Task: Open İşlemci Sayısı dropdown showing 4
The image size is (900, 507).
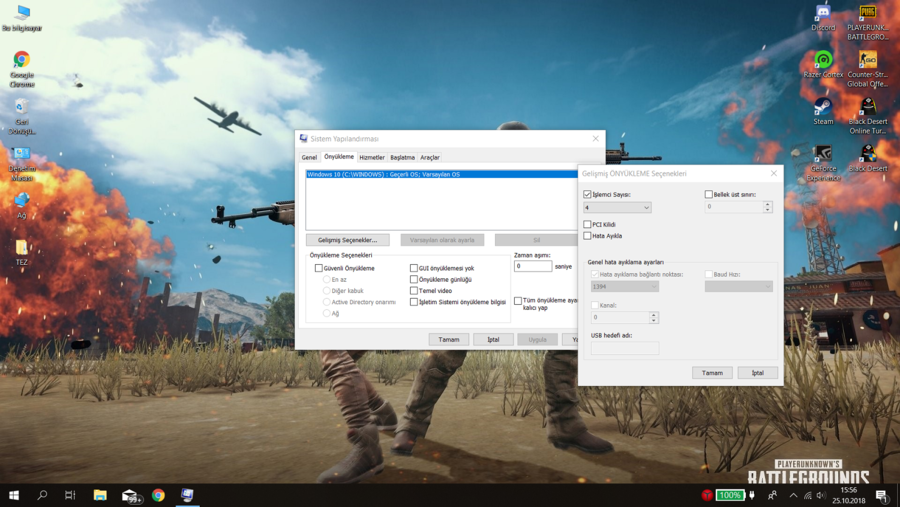Action: (617, 207)
